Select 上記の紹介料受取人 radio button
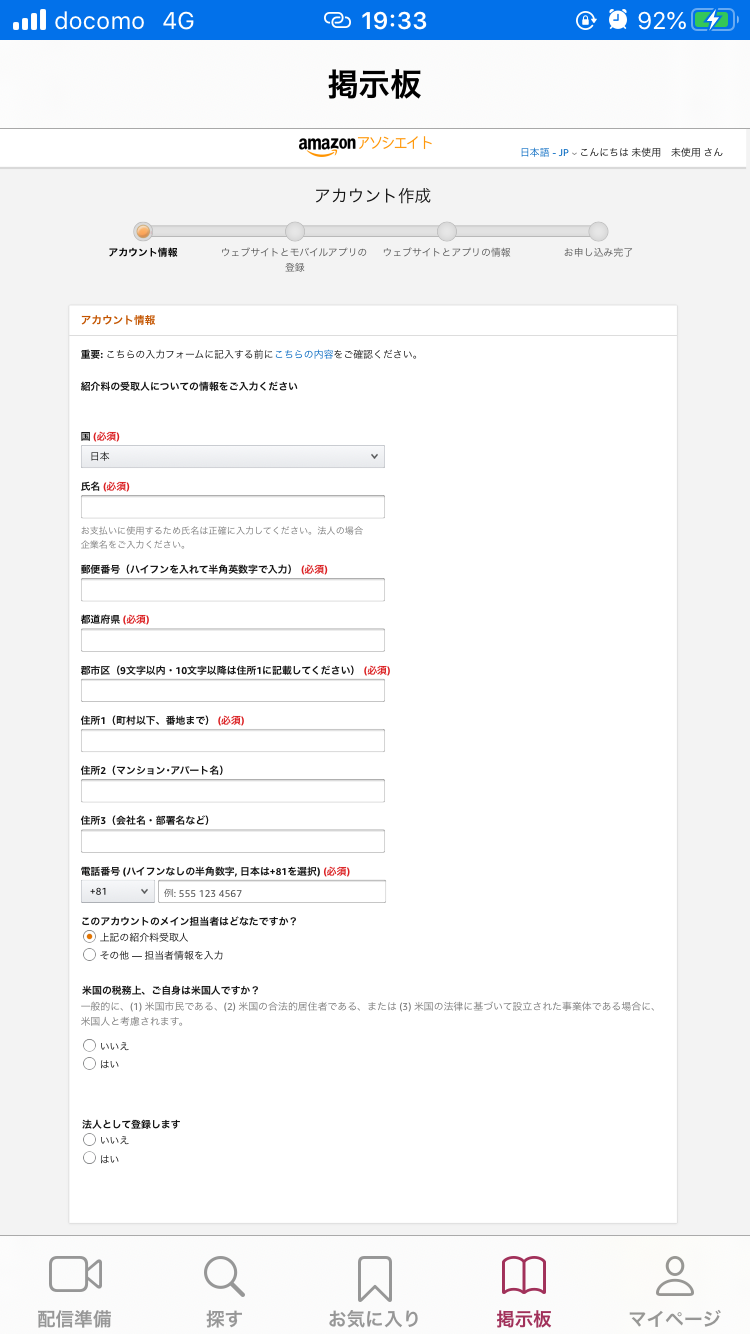The height and width of the screenshot is (1334, 750). point(89,937)
